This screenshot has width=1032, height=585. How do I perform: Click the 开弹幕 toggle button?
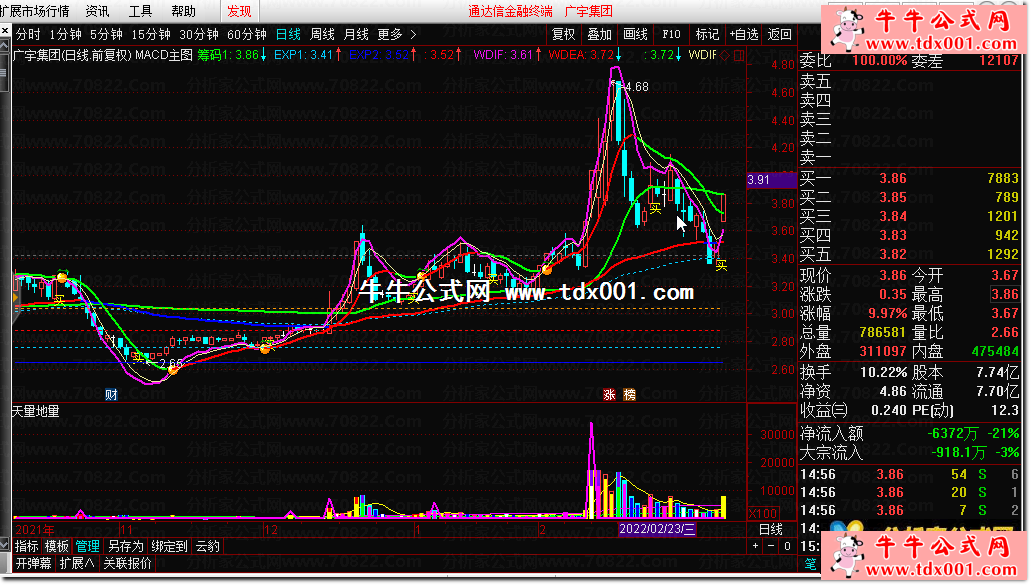34,564
